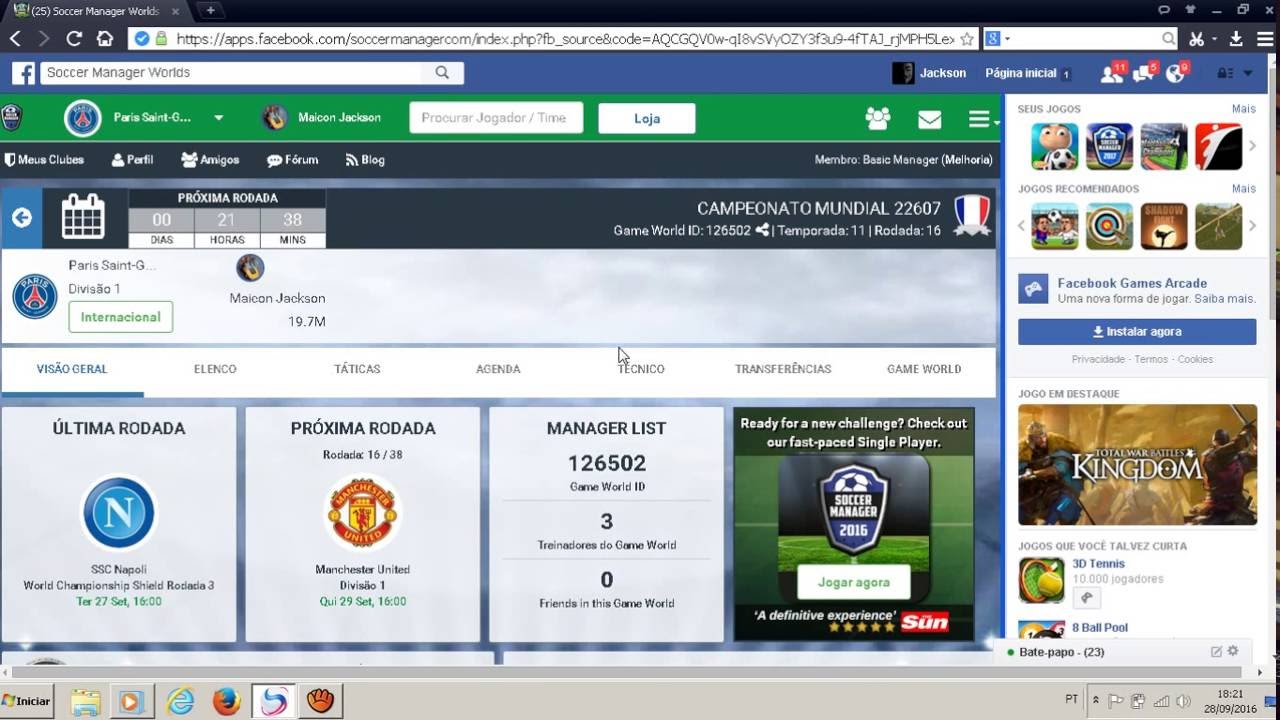
Task: Open chat settings gear icon
Action: coord(1233,651)
